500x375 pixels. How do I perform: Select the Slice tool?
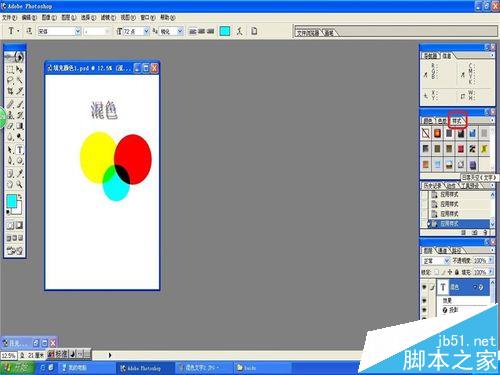(19, 91)
